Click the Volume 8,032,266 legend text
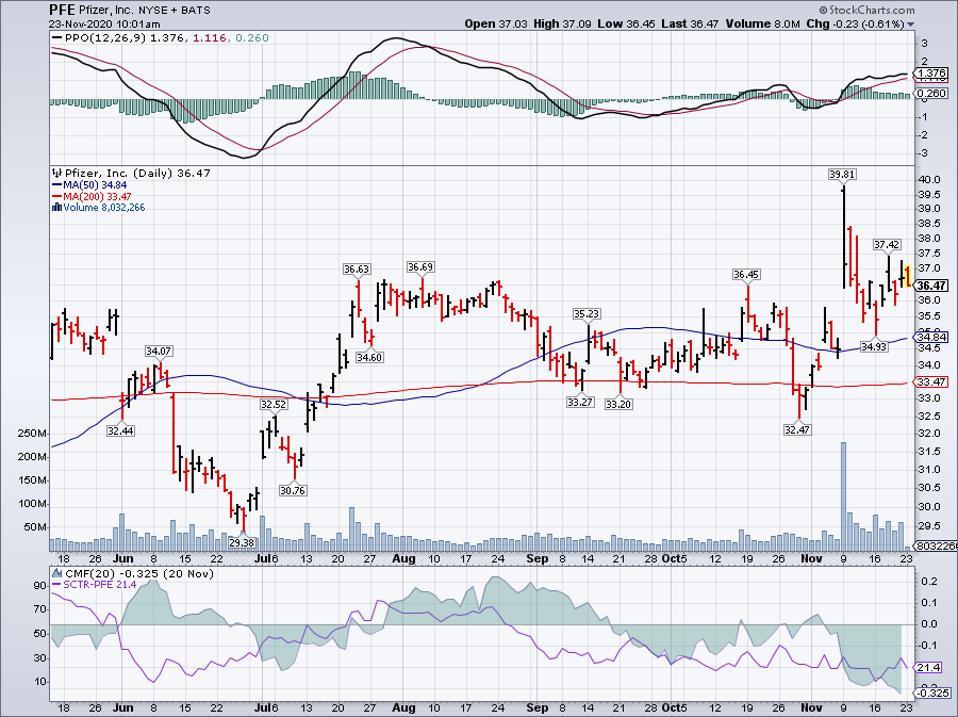 tap(104, 208)
